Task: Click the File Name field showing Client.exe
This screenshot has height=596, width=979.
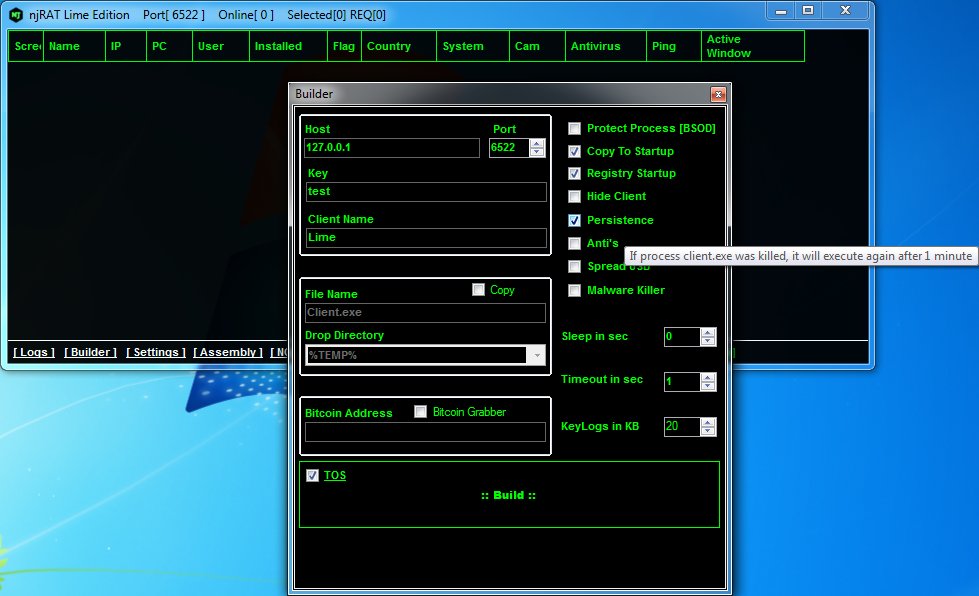Action: tap(425, 313)
